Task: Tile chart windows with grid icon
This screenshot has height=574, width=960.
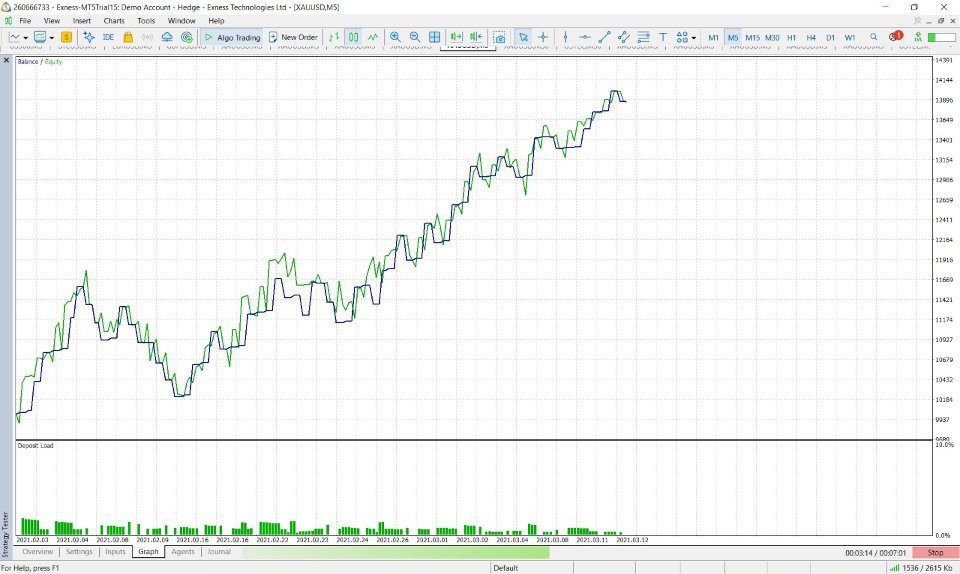Action: coord(435,37)
